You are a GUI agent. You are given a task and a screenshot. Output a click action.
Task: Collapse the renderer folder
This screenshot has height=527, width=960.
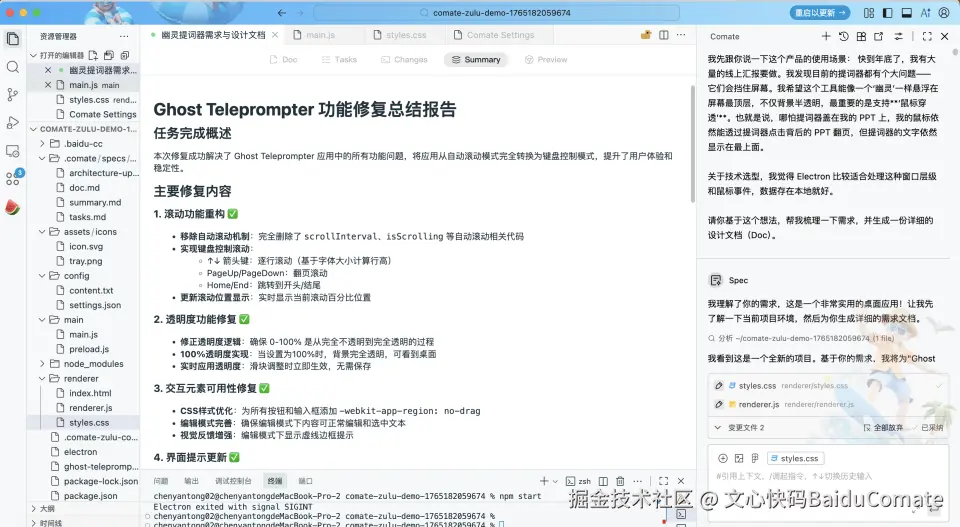pyautogui.click(x=42, y=379)
